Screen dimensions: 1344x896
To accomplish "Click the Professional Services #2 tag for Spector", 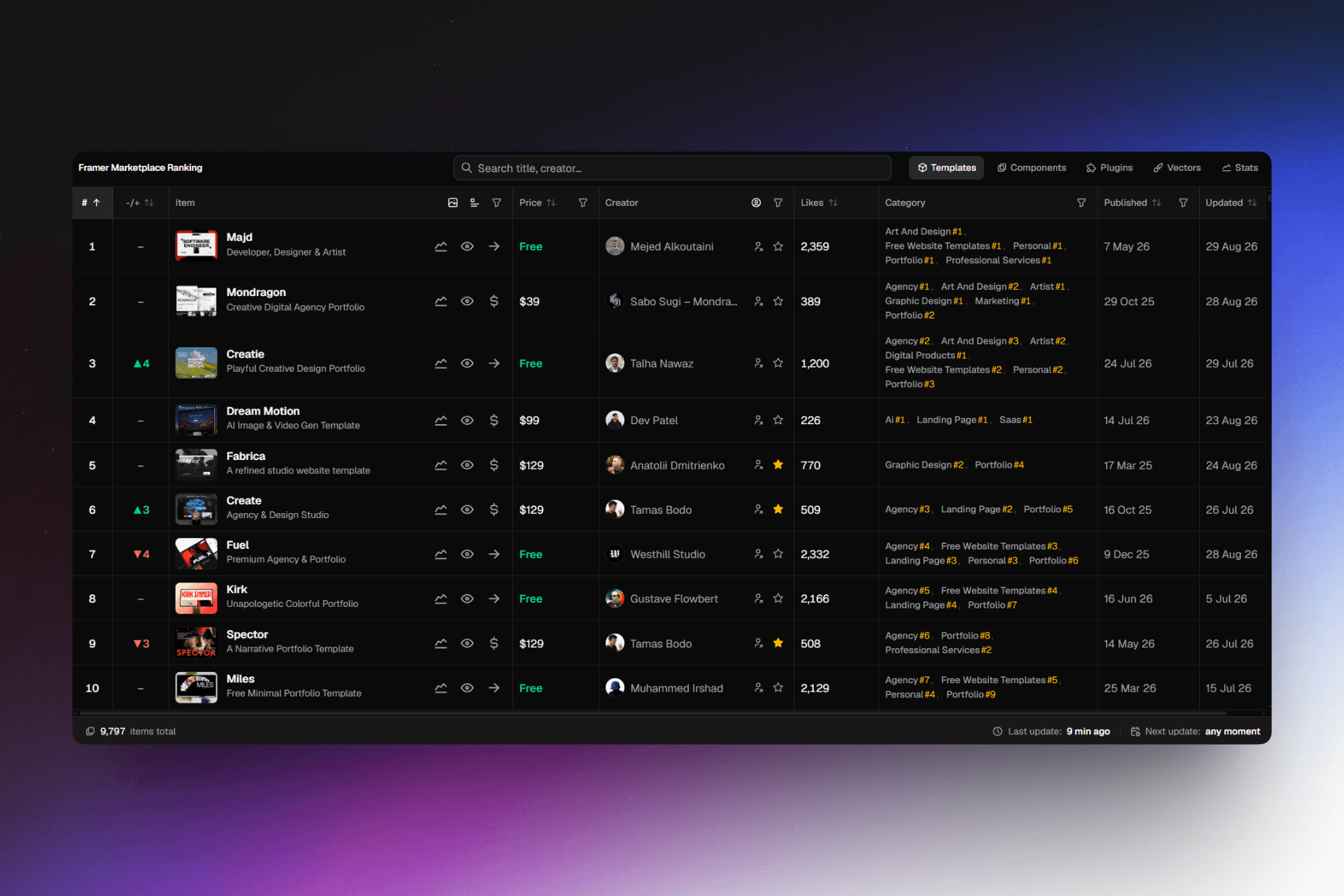I will coord(938,650).
